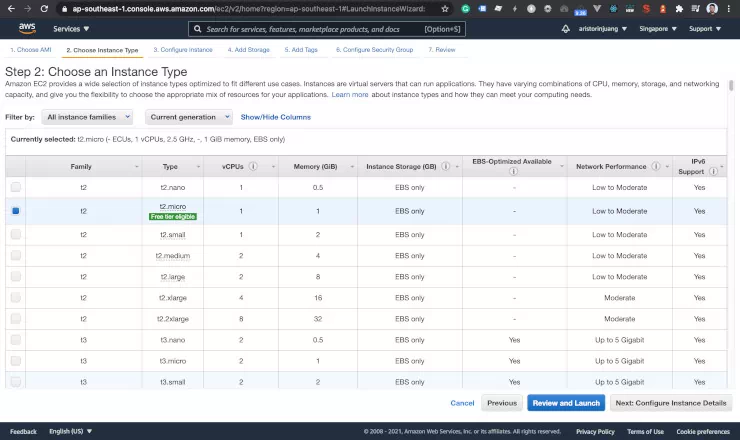This screenshot has width=740, height=440.
Task: Click the browser forward arrow
Action: tap(27, 8)
